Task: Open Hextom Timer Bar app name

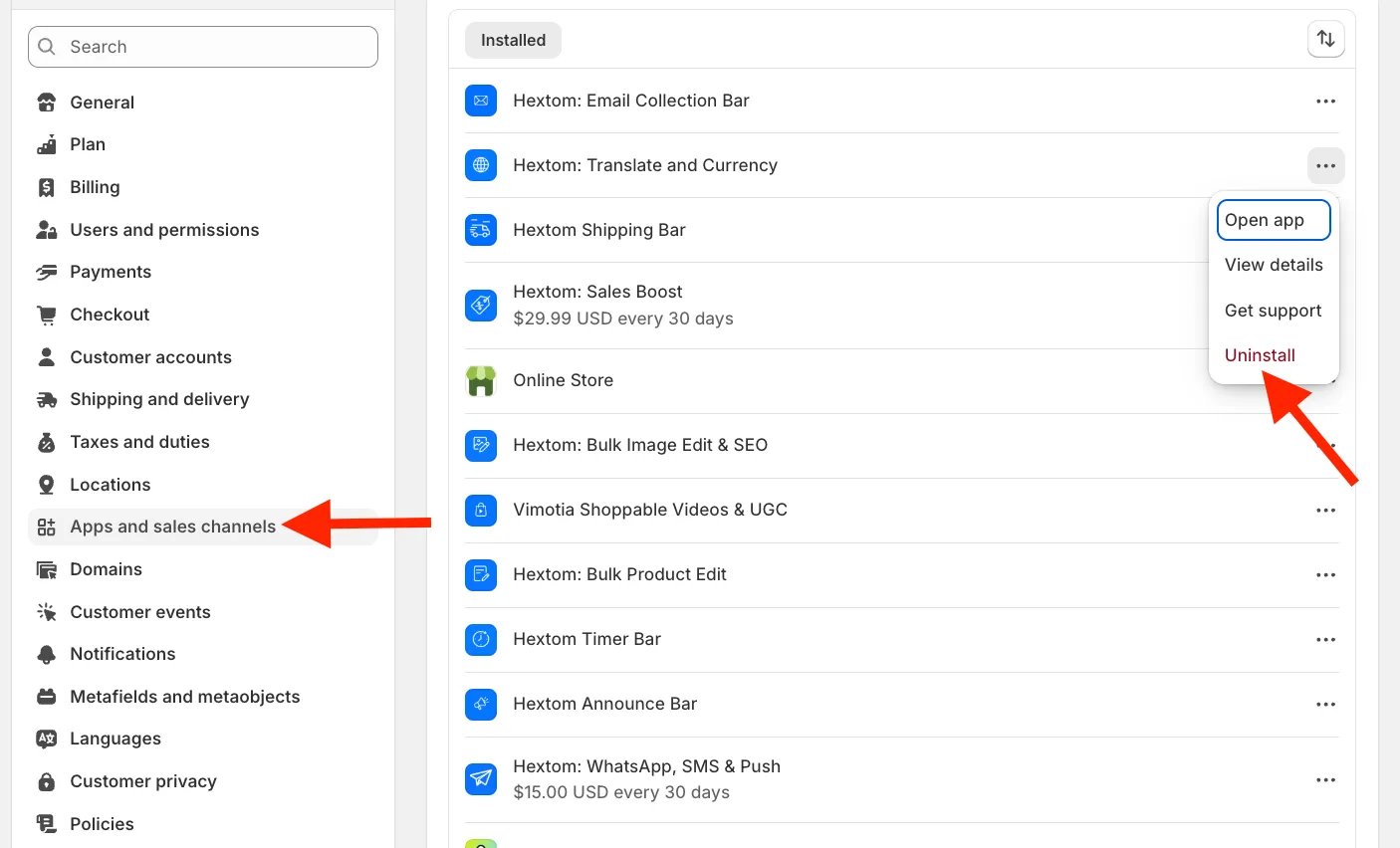Action: [586, 639]
